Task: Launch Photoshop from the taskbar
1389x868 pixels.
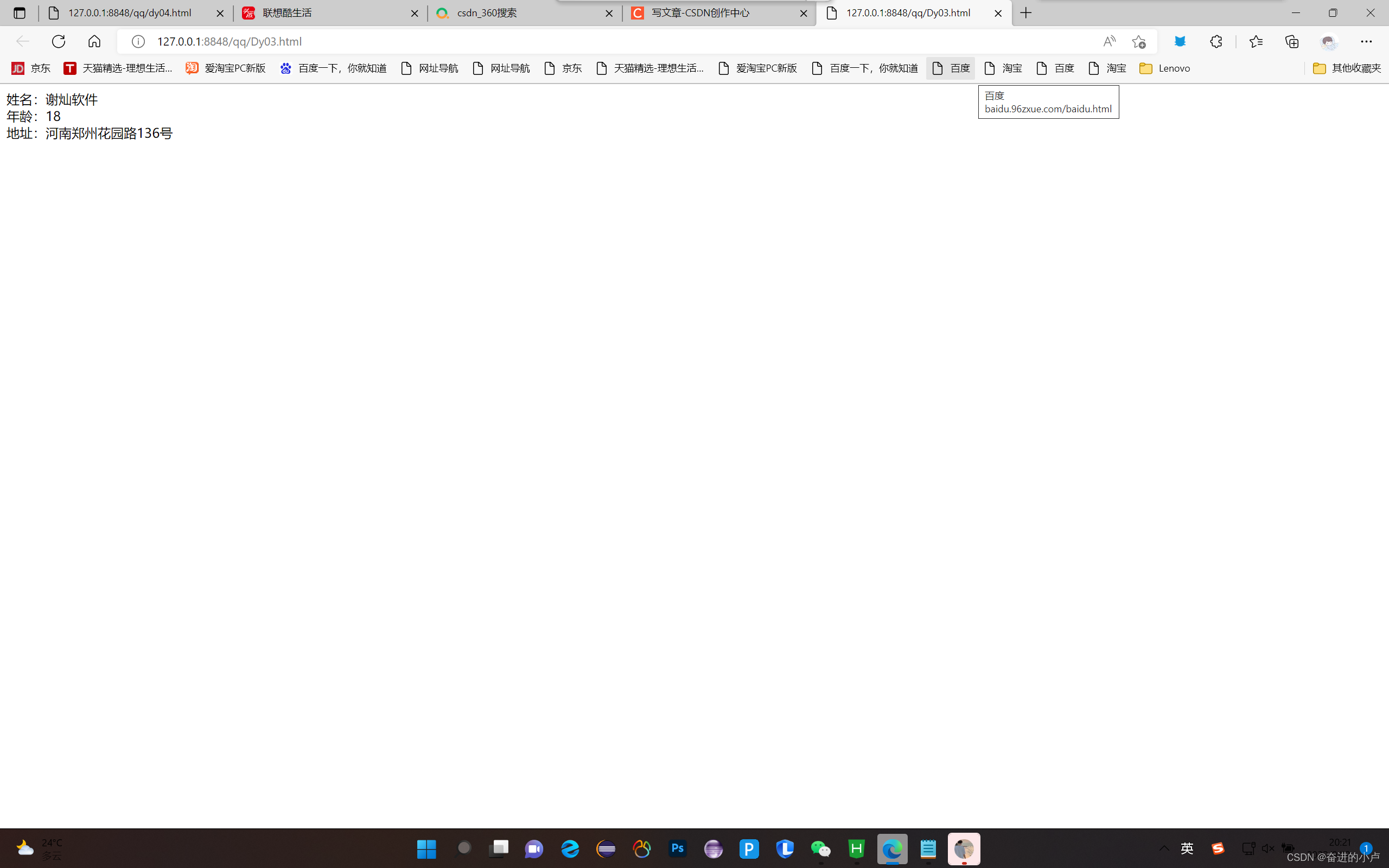Action: (677, 848)
